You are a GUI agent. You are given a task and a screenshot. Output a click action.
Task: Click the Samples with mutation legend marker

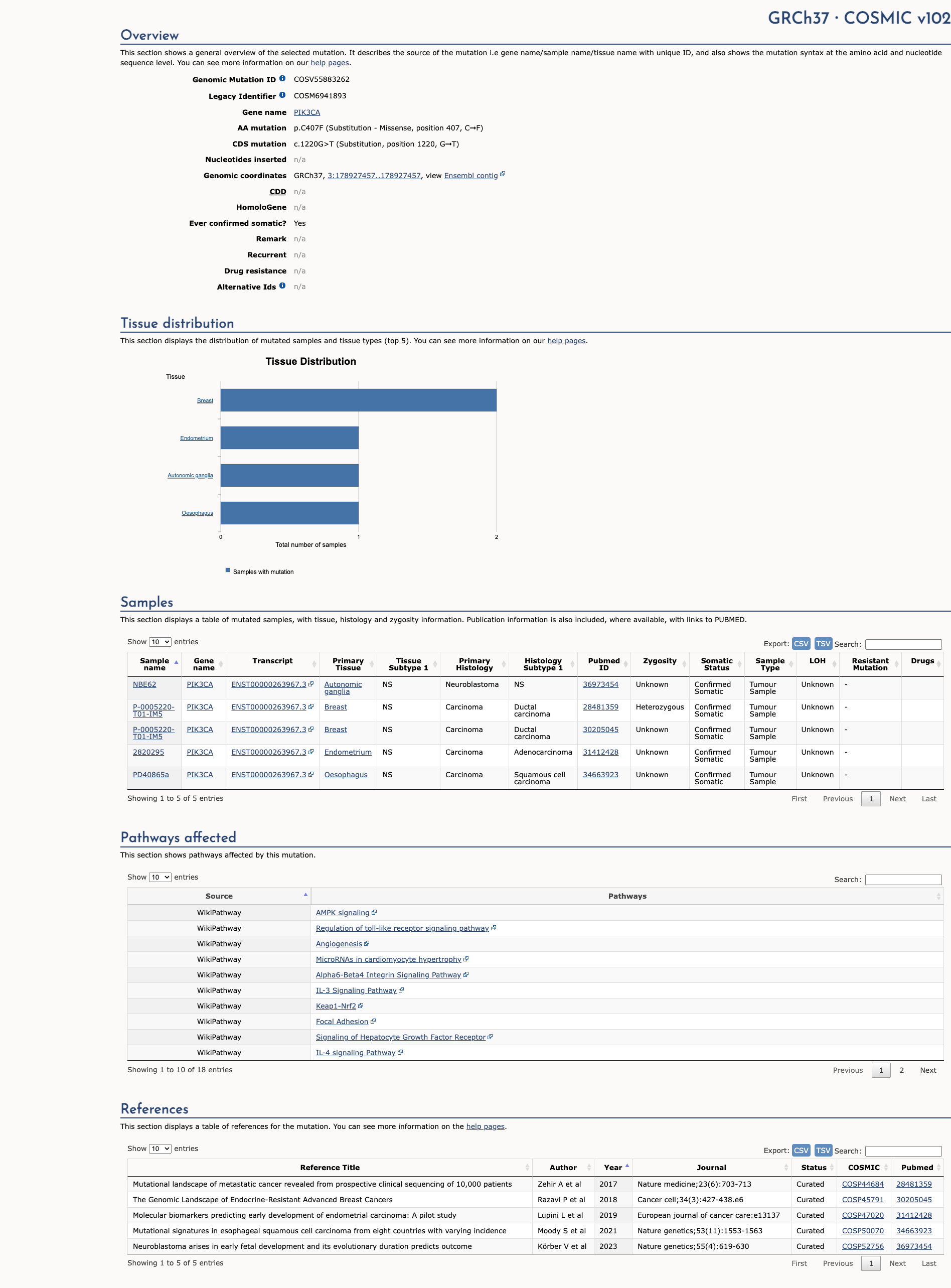click(227, 570)
